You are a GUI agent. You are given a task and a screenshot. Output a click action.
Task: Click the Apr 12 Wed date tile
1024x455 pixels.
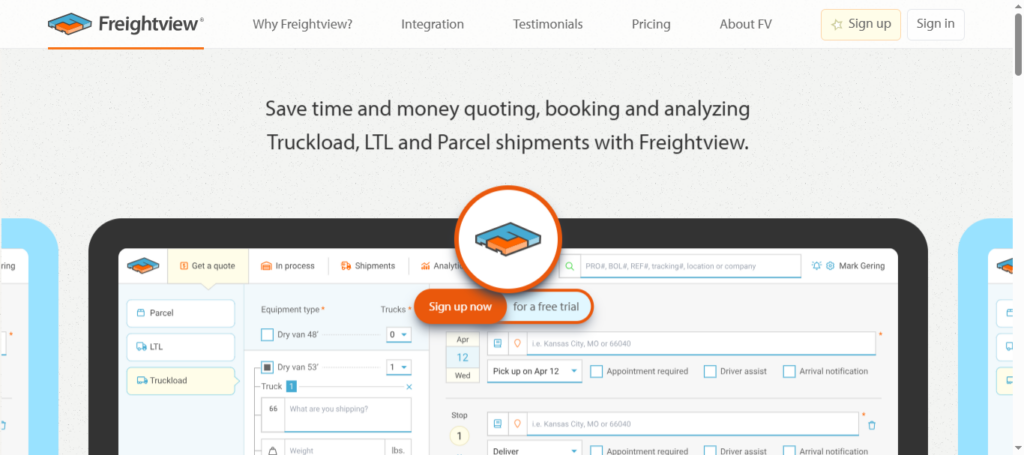[462, 357]
